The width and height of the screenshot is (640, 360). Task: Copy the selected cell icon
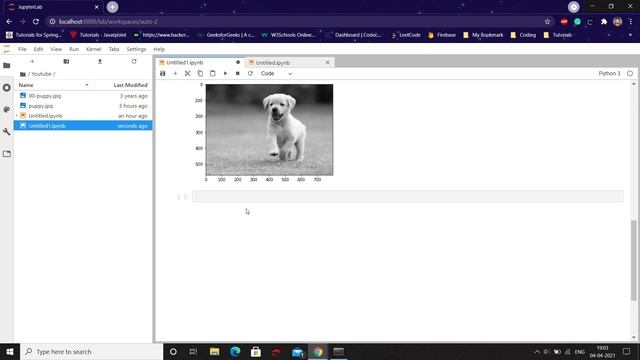click(200, 73)
